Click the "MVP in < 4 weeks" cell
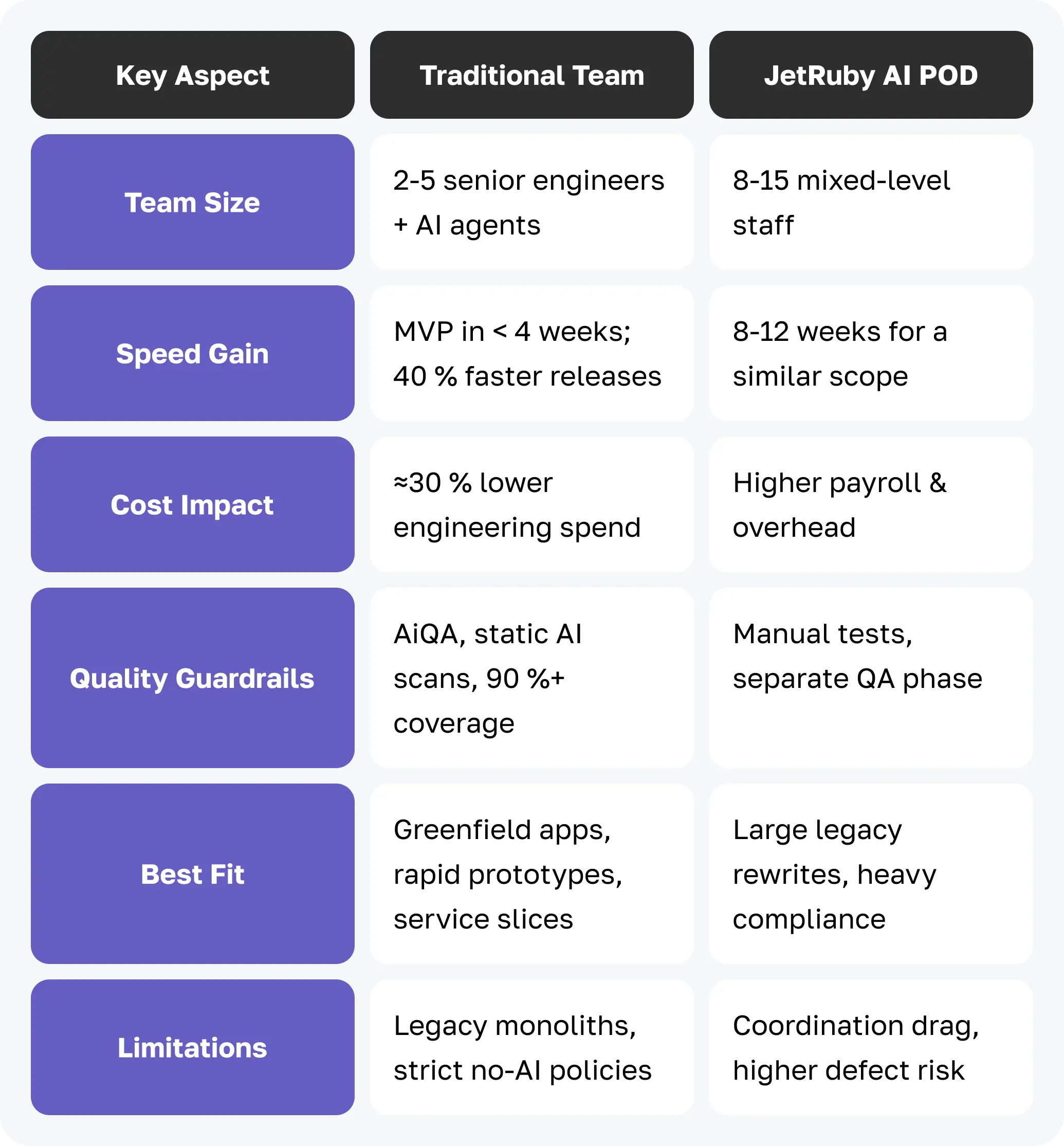The width and height of the screenshot is (1064, 1146). coord(531,353)
